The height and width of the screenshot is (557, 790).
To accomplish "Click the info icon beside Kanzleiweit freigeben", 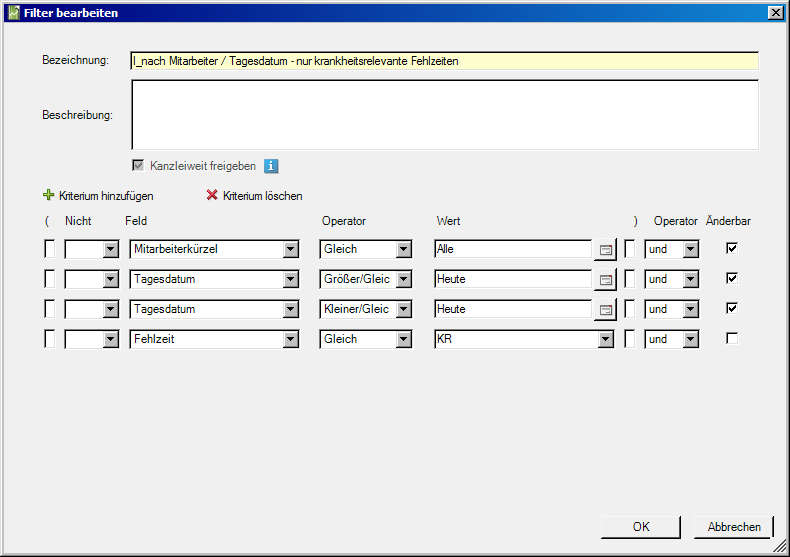I will (x=271, y=166).
